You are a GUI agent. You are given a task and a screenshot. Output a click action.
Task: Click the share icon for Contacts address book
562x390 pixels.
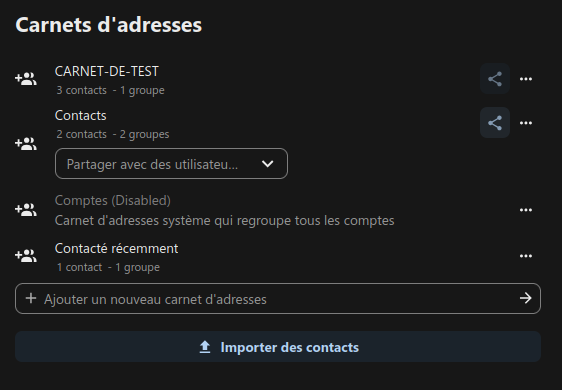(x=495, y=123)
